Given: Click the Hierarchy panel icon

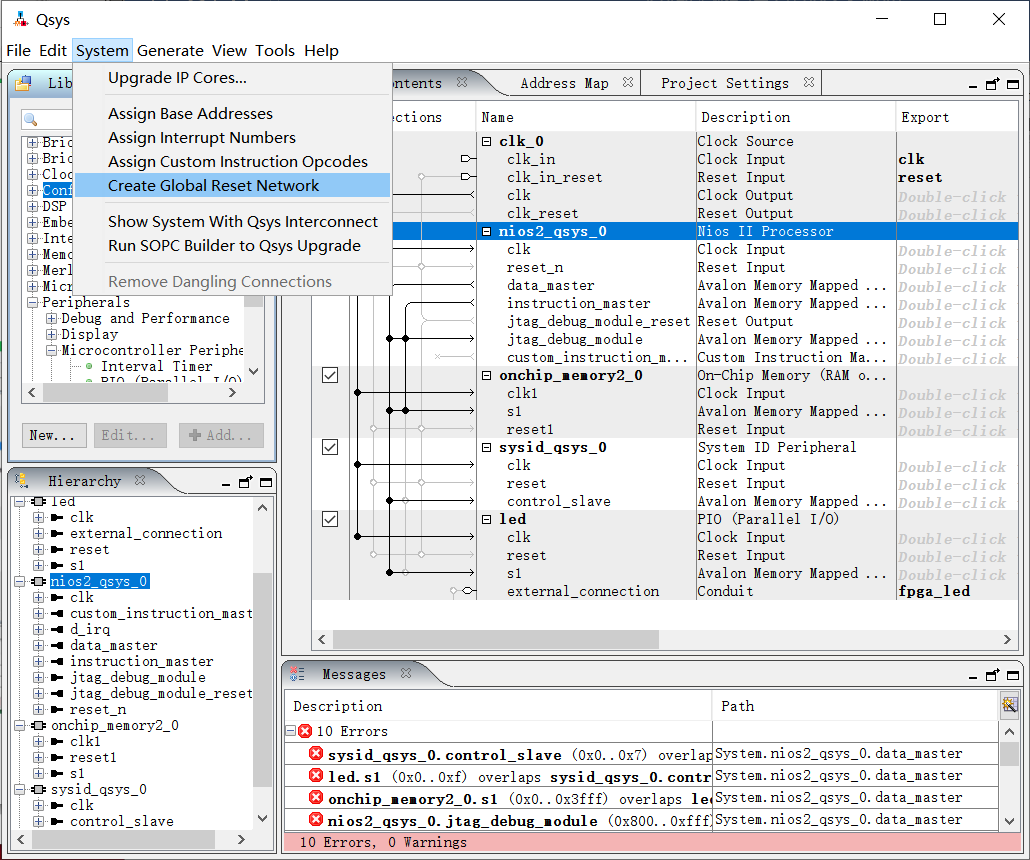Looking at the screenshot, I should (22, 481).
